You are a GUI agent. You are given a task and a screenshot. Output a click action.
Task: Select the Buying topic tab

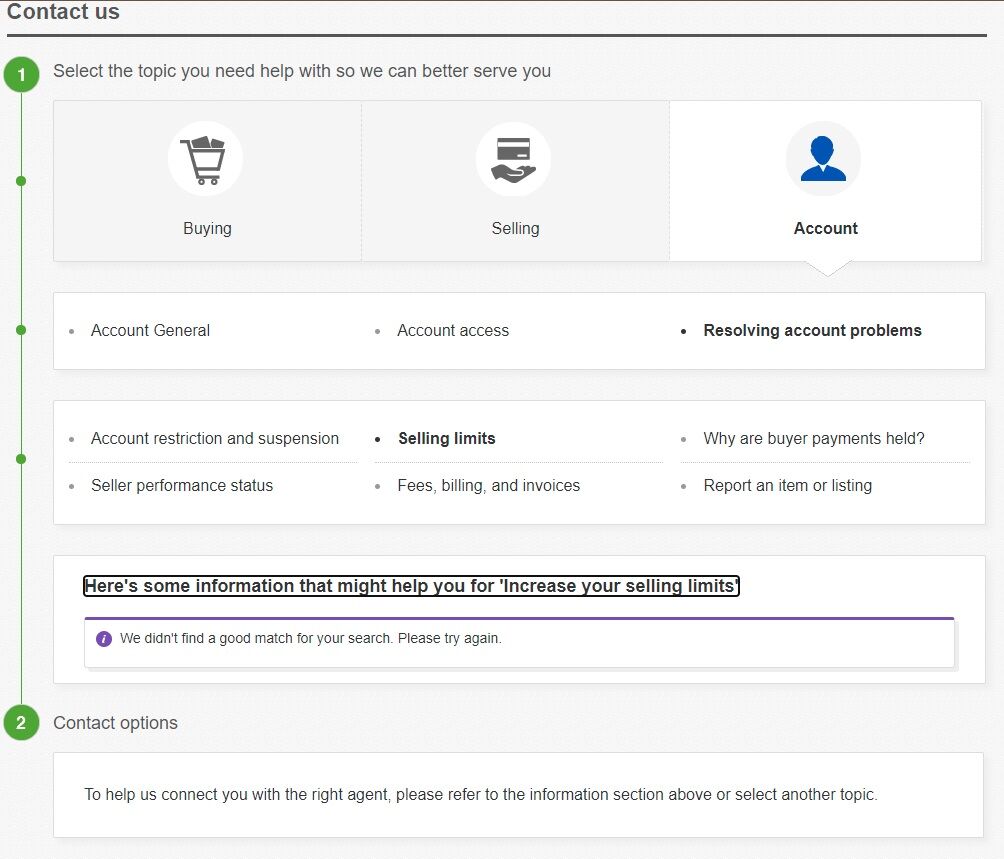pos(207,228)
